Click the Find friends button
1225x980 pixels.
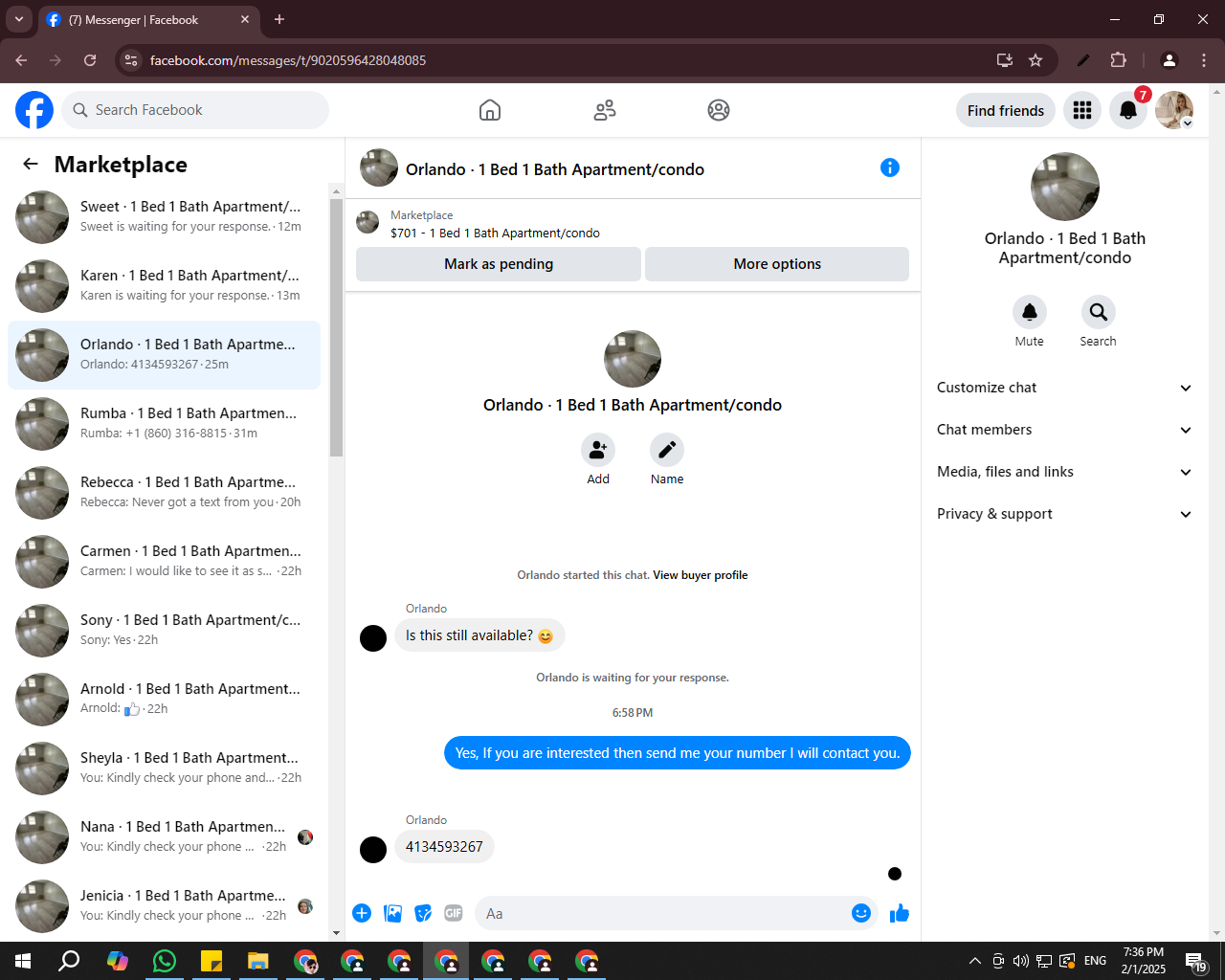tap(1006, 110)
